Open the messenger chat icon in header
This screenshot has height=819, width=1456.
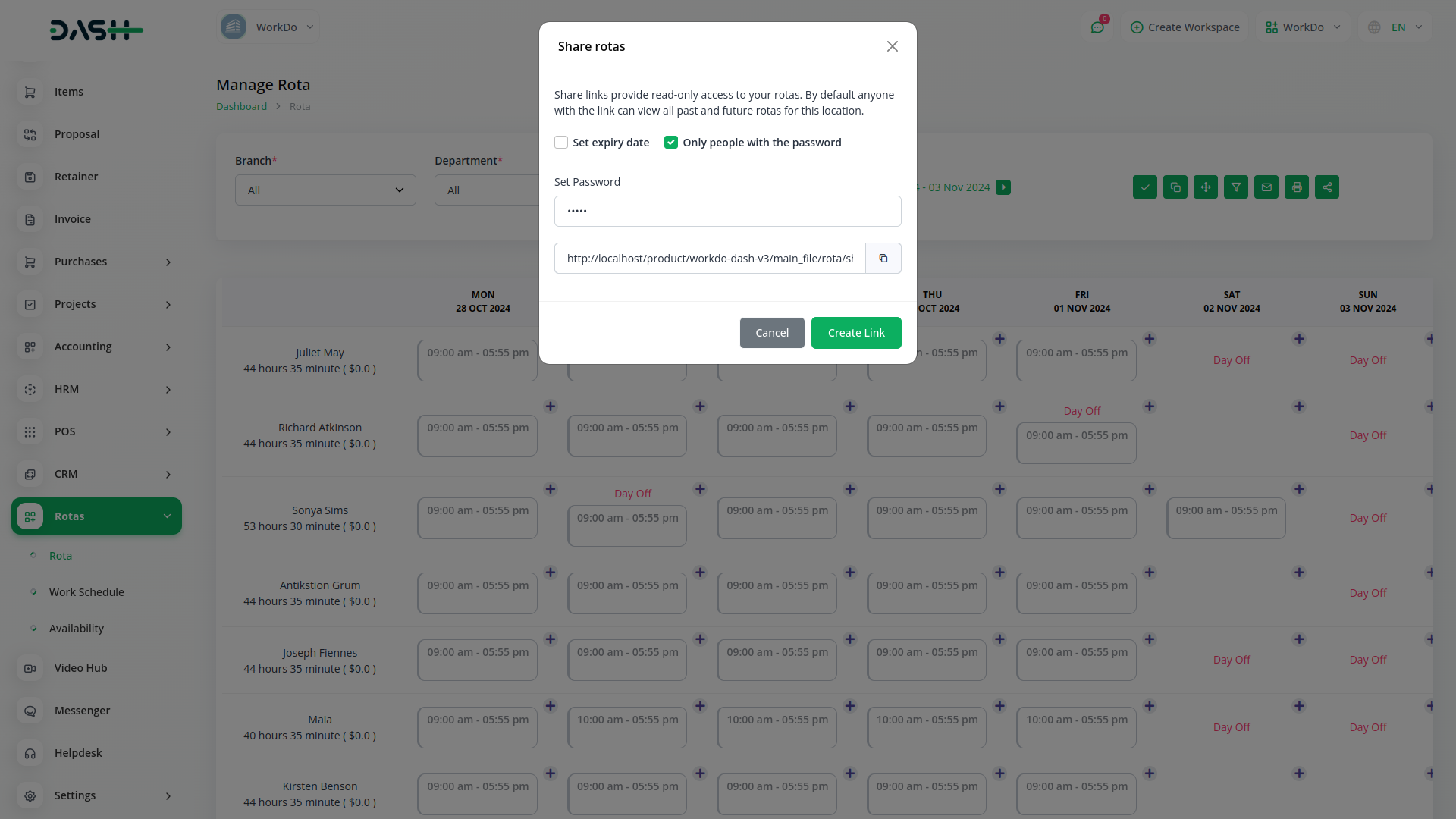point(1097,27)
